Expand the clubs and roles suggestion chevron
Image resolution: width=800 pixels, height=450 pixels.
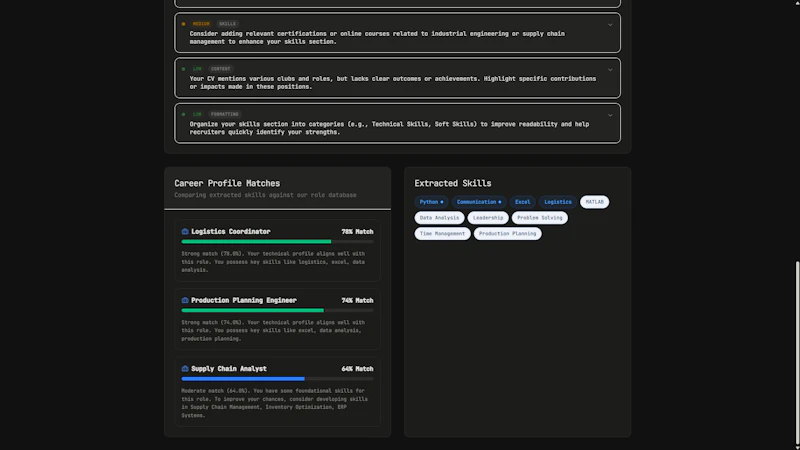(610, 69)
